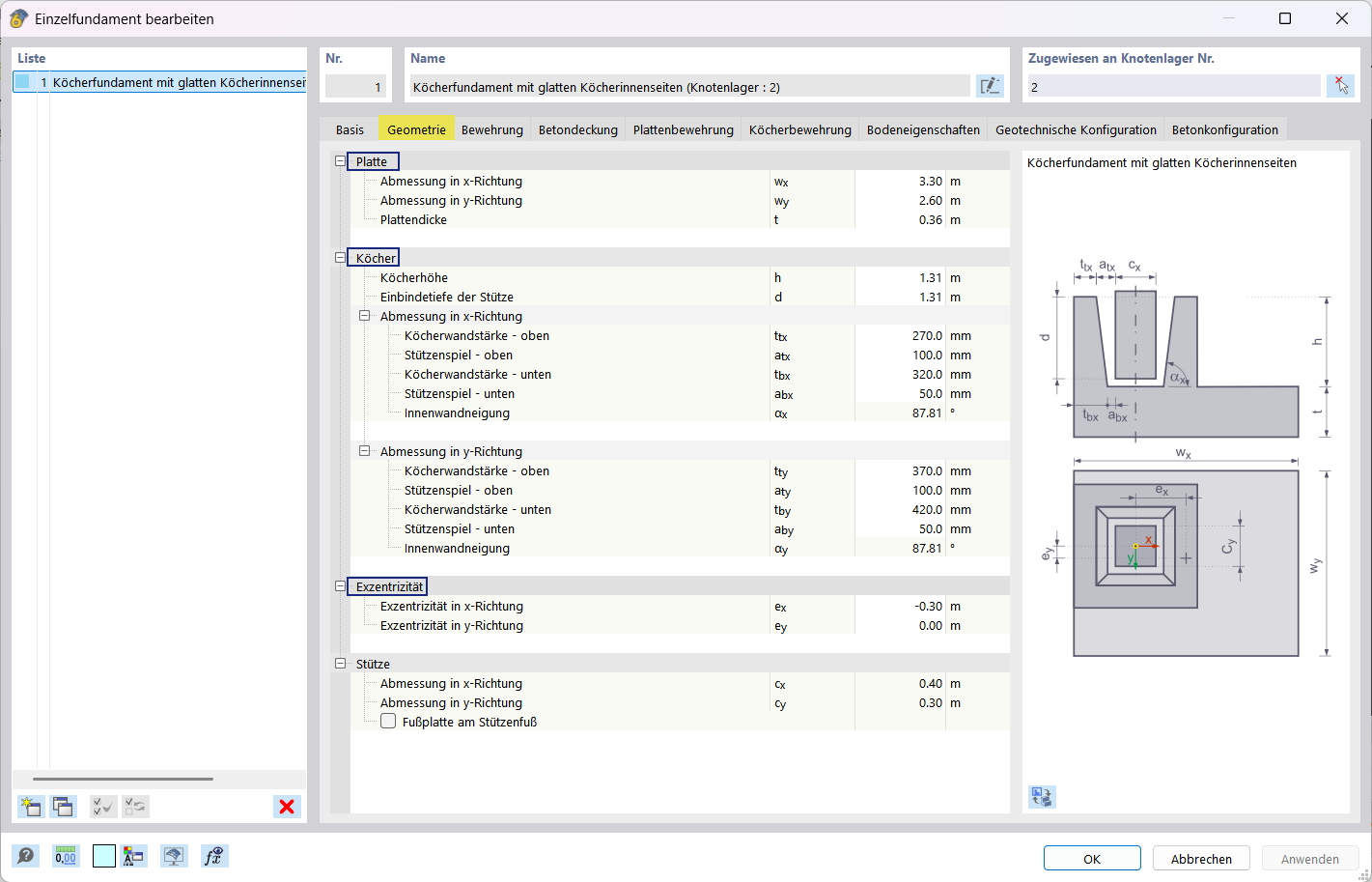Switch to the Bewehrung tab

tap(491, 129)
